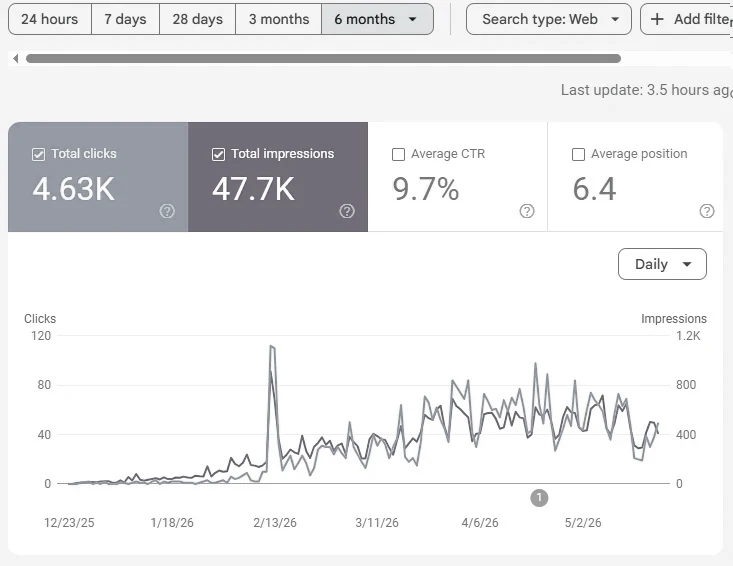Uncheck the Total impressions checkbox
Screen dimensions: 733x566
218,154
